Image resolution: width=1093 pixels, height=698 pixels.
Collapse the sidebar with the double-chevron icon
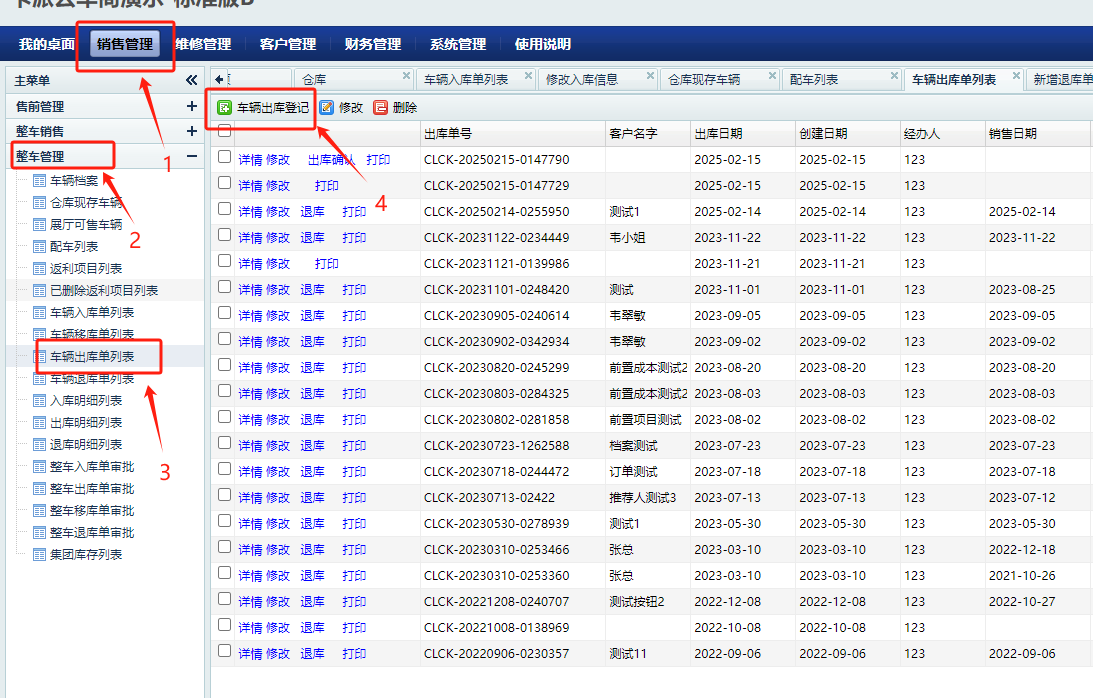pyautogui.click(x=192, y=80)
